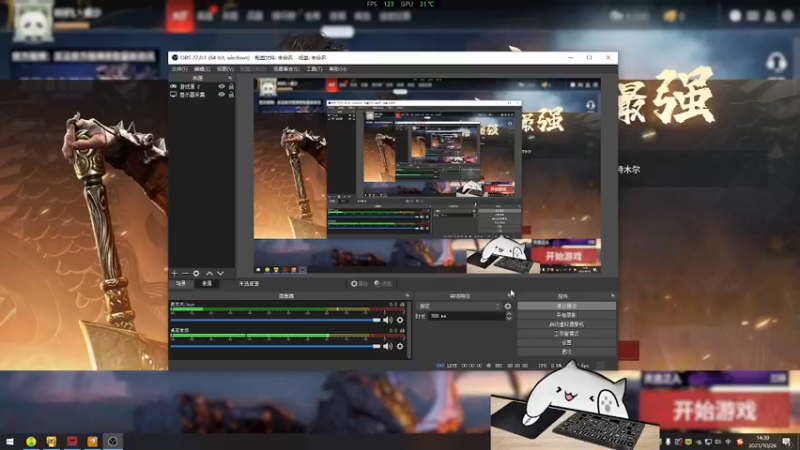Image resolution: width=800 pixels, height=450 pixels.
Task: Click the panda avatar in game launcher
Action: 33,22
